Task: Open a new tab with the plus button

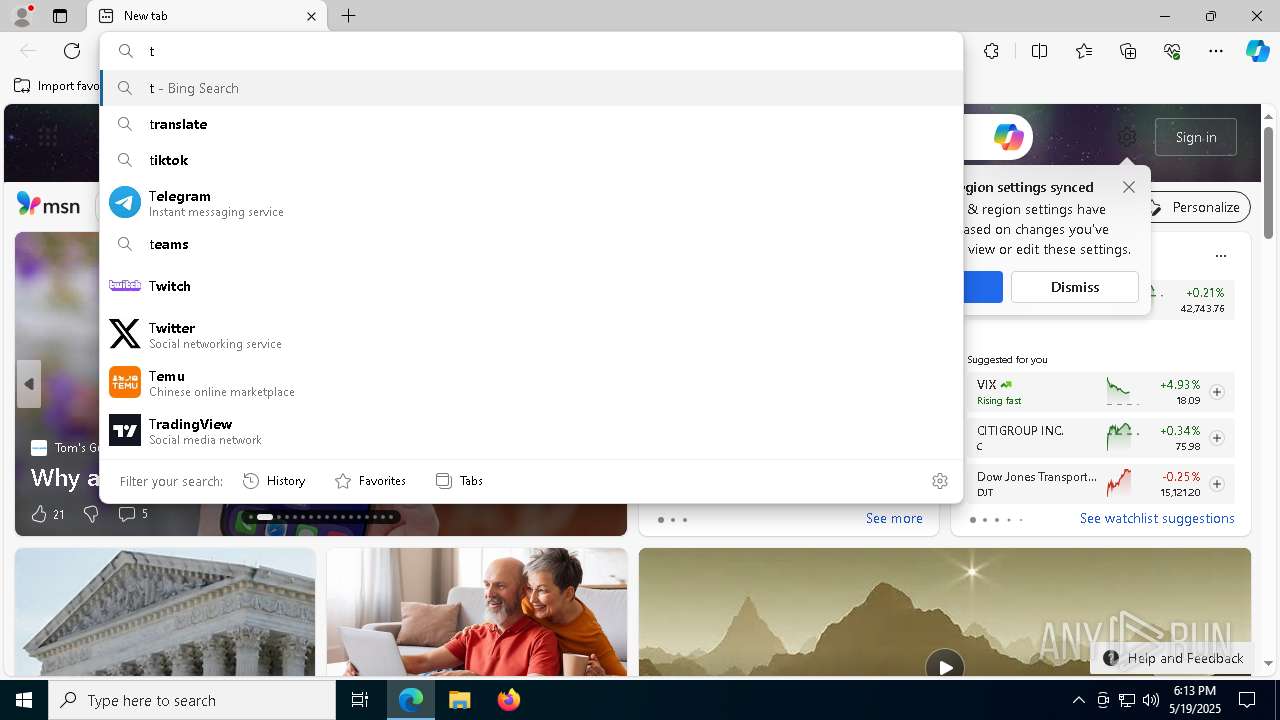Action: [348, 16]
